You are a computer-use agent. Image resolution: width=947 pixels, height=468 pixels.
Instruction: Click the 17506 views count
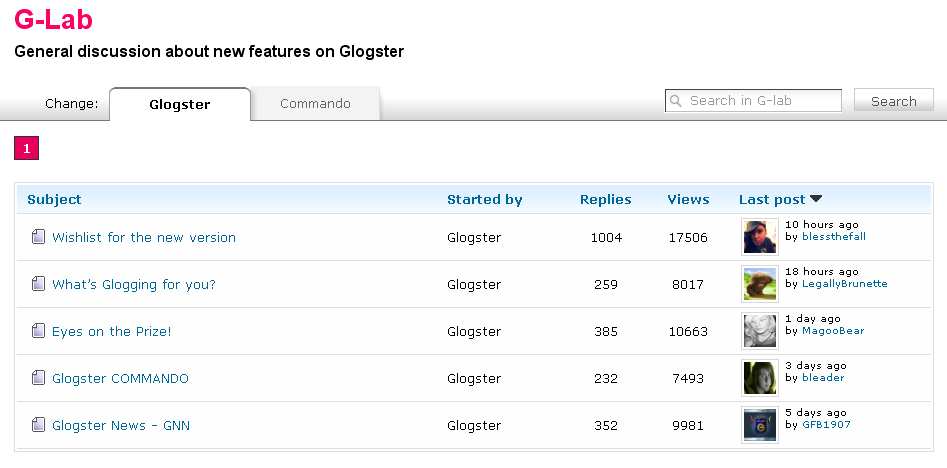click(x=688, y=238)
